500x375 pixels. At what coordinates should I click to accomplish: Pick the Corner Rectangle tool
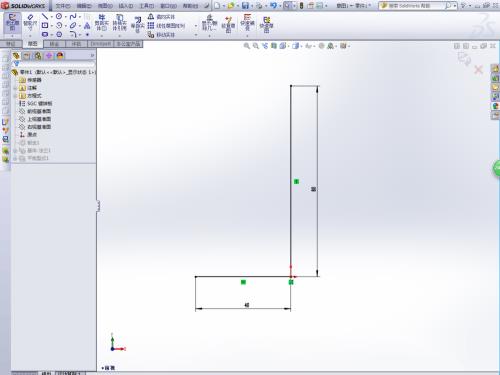coord(45,25)
